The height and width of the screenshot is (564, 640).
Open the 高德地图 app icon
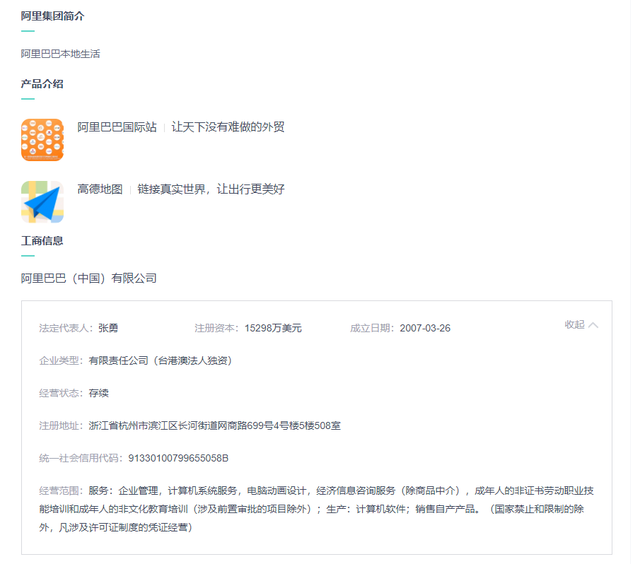coord(42,202)
